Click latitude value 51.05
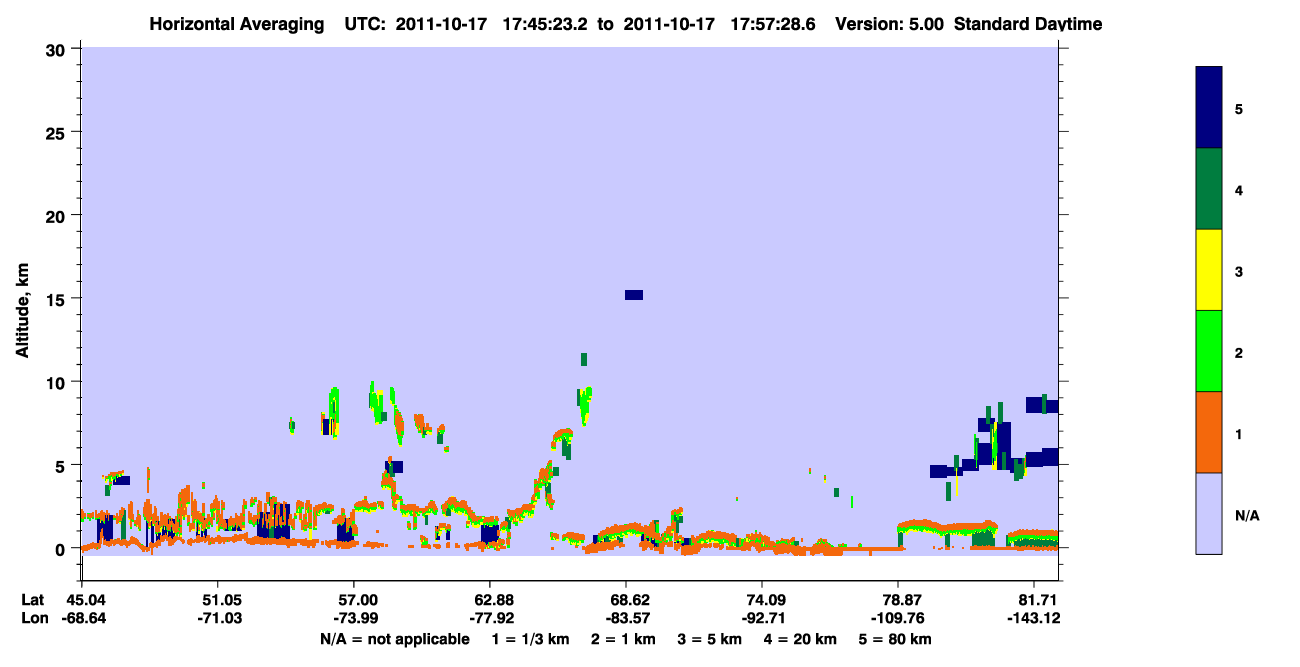This screenshot has width=1300, height=667. click(x=218, y=599)
